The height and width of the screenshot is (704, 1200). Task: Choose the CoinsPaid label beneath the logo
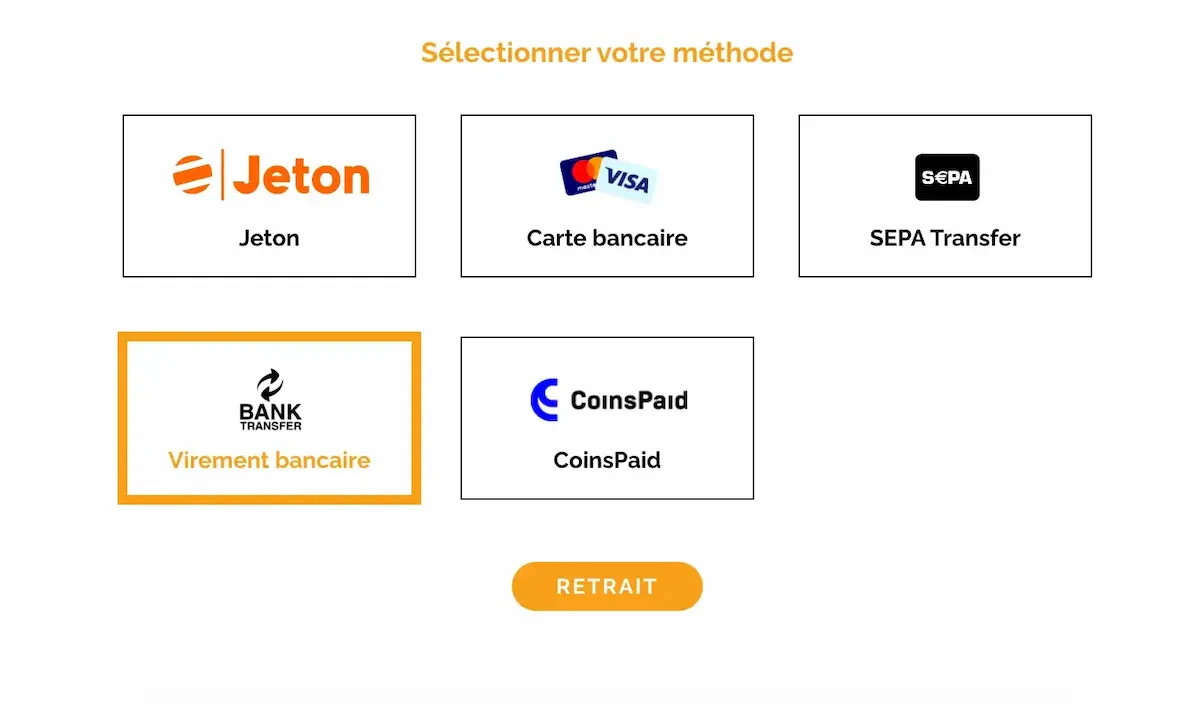tap(607, 460)
